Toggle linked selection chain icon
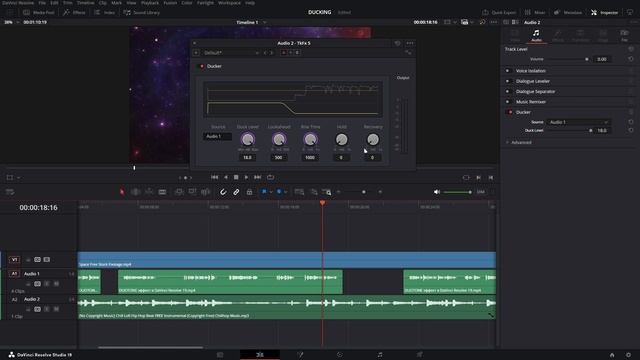 point(236,192)
